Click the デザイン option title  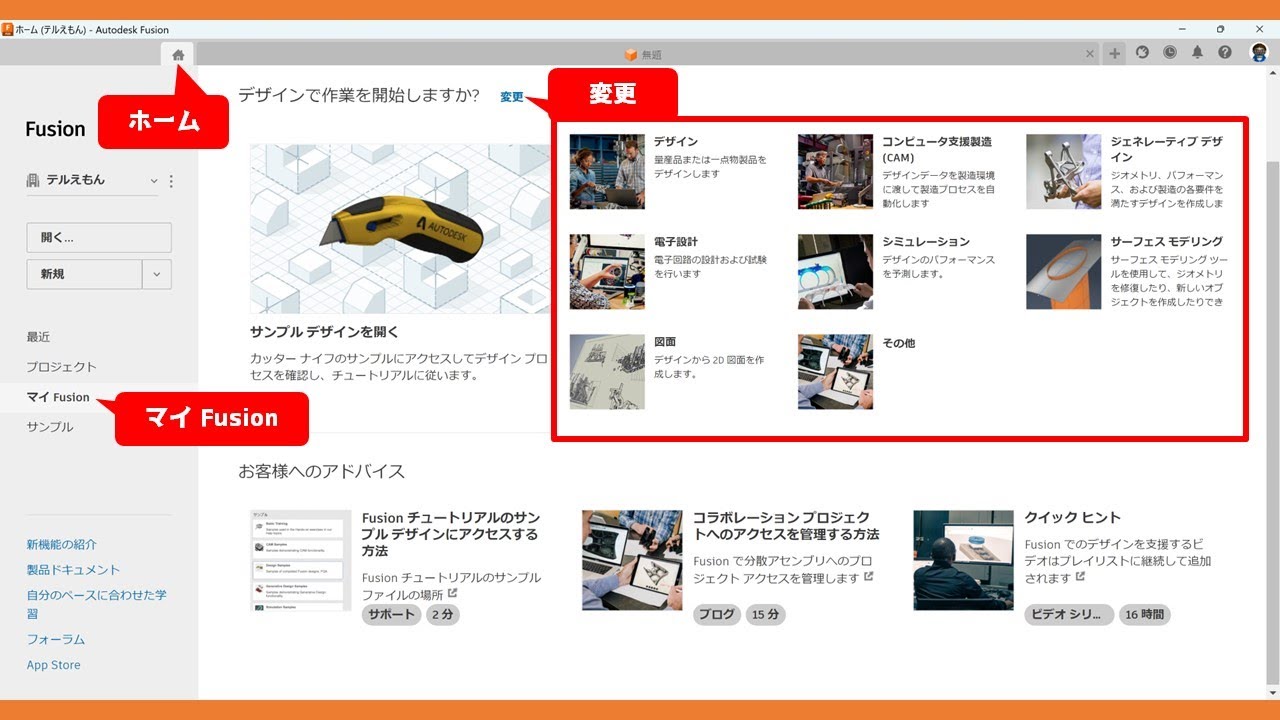pyautogui.click(x=676, y=142)
